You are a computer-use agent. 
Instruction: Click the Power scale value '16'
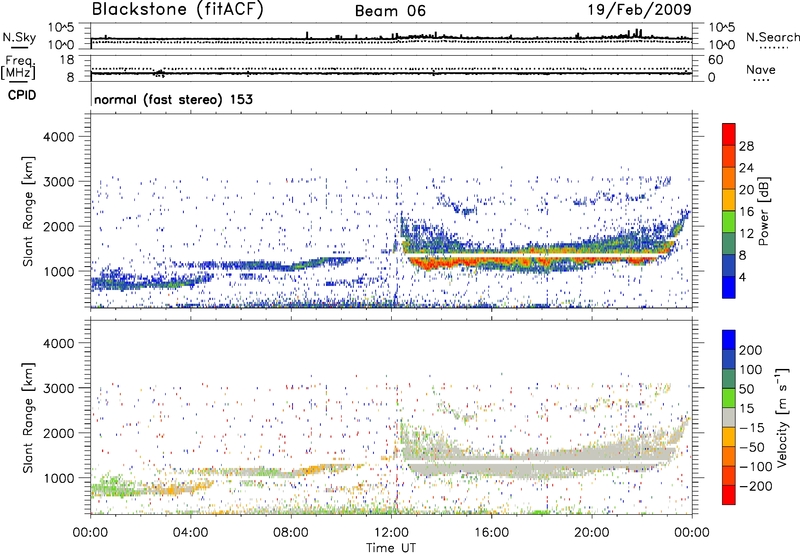coord(746,212)
